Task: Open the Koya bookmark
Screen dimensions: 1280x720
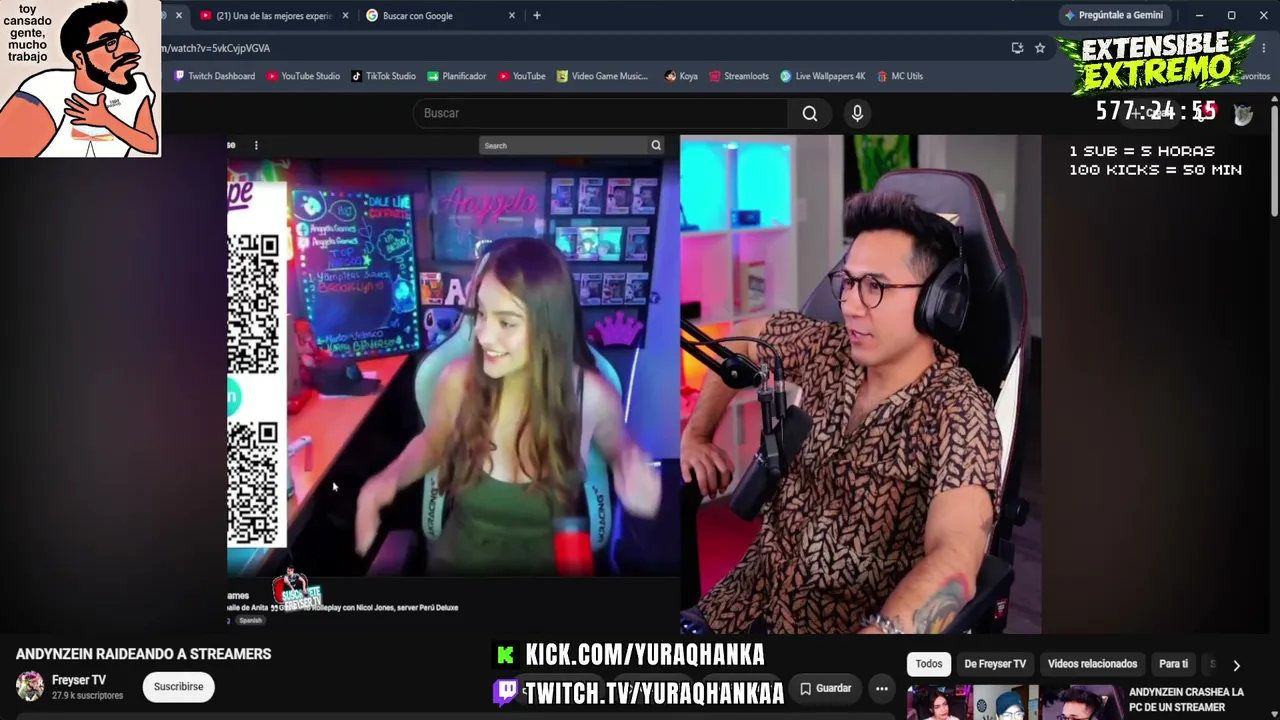Action: point(681,76)
